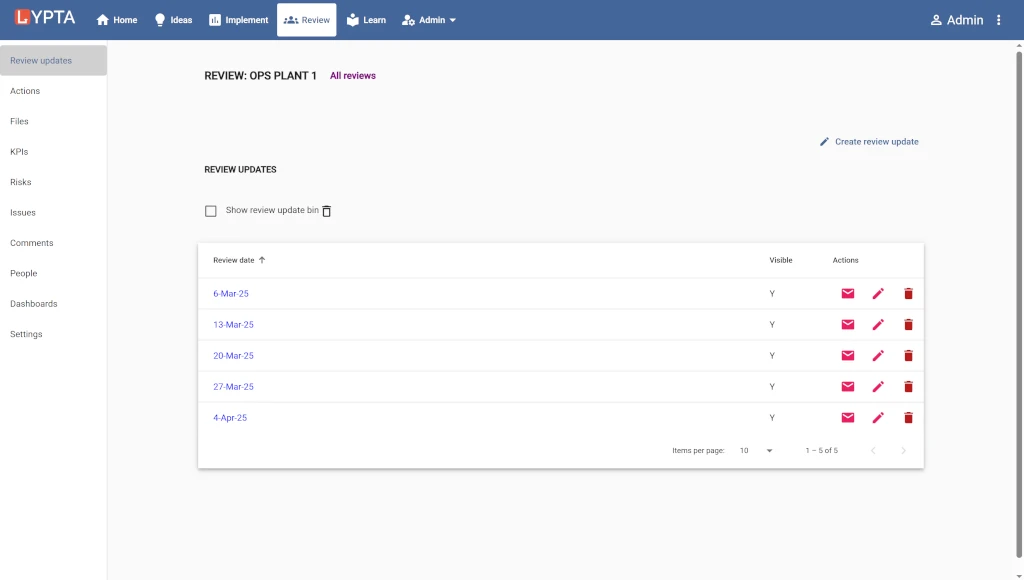Delete the 6-Mar-25 review update
This screenshot has height=580, width=1024.
coord(908,294)
